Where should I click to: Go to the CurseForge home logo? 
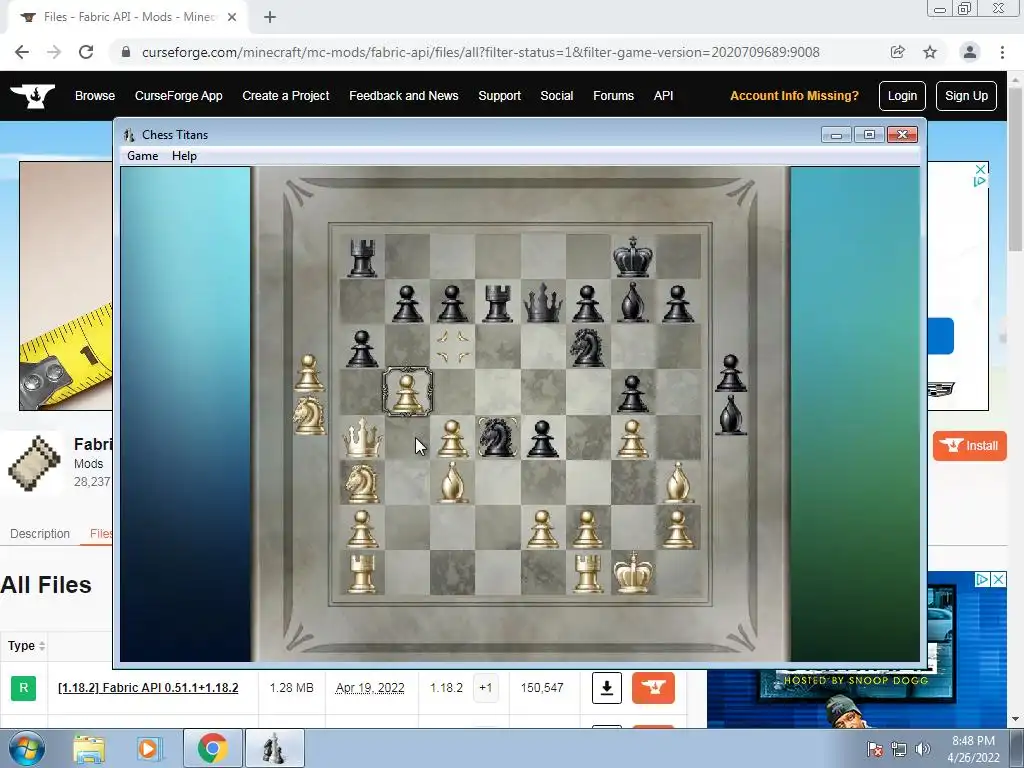coord(33,96)
